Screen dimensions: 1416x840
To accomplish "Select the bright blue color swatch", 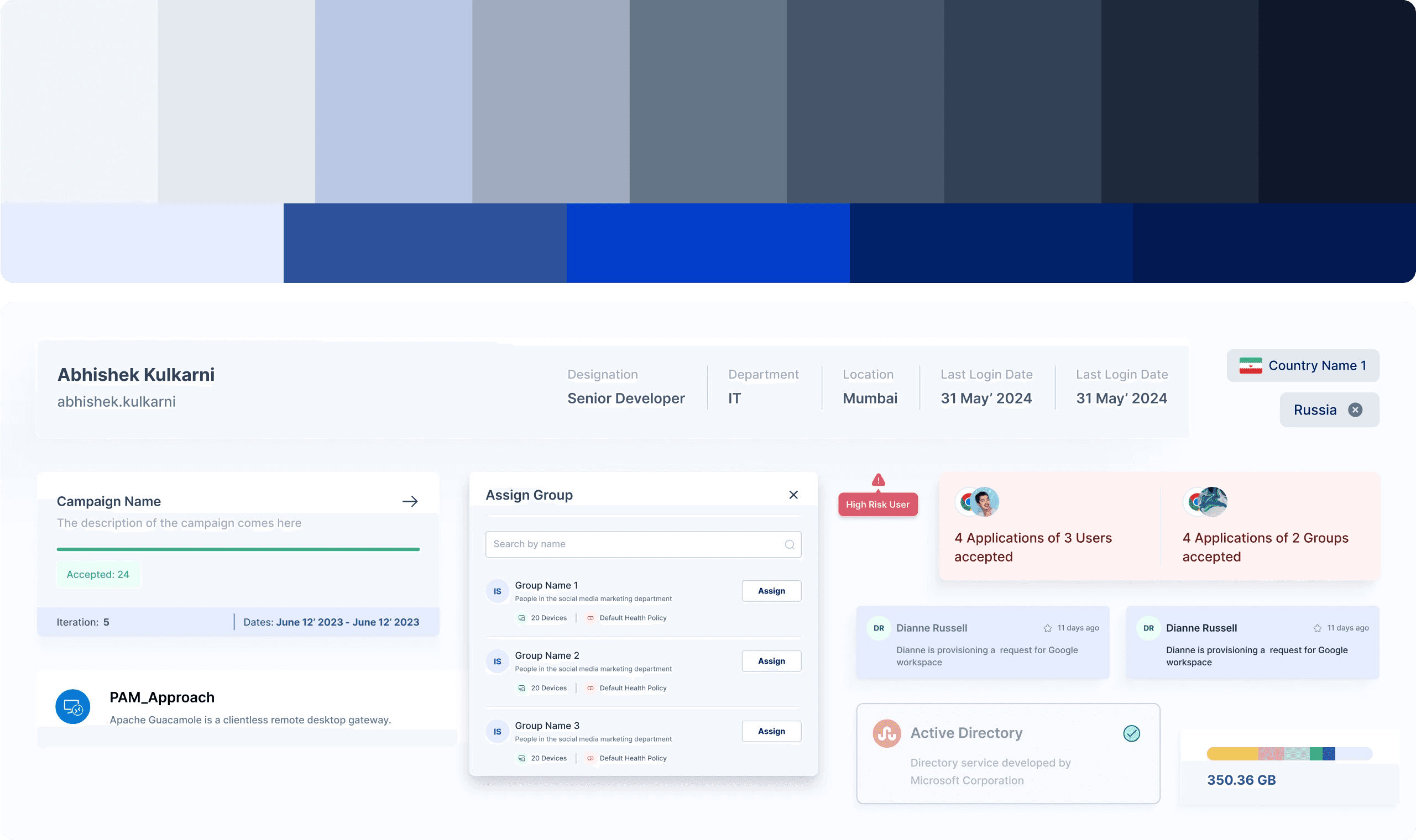I will pos(708,243).
